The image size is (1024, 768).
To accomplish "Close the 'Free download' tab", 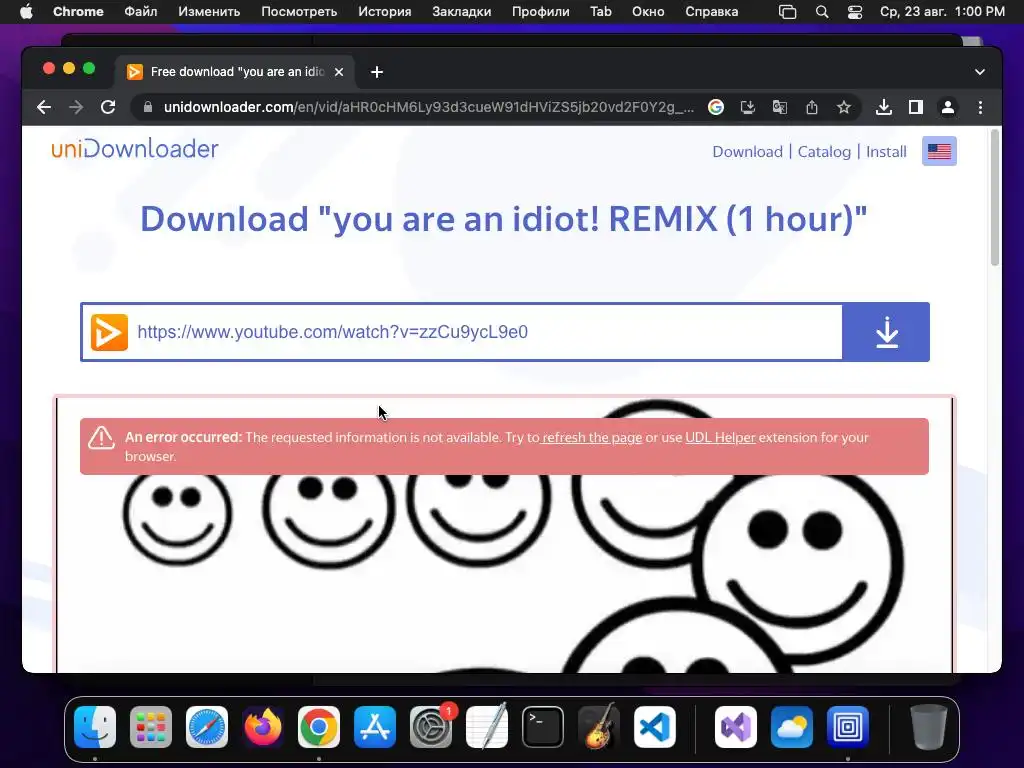I will (x=339, y=72).
